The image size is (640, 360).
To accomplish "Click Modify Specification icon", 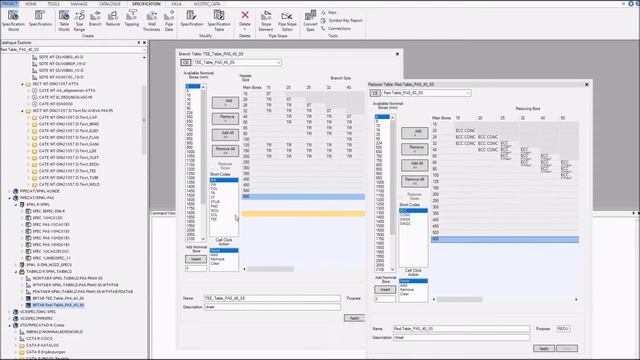I will click(191, 19).
